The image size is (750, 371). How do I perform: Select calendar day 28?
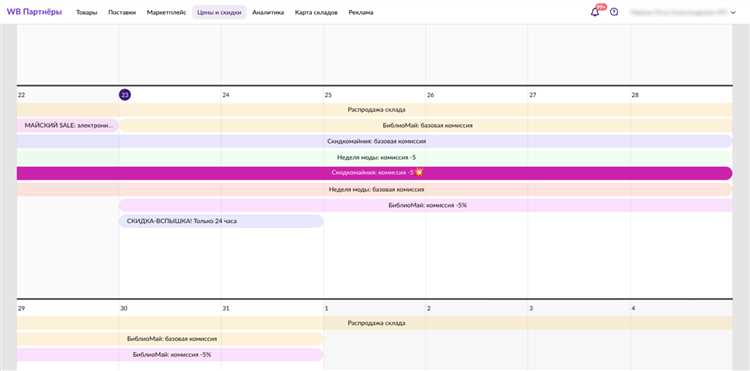635,95
